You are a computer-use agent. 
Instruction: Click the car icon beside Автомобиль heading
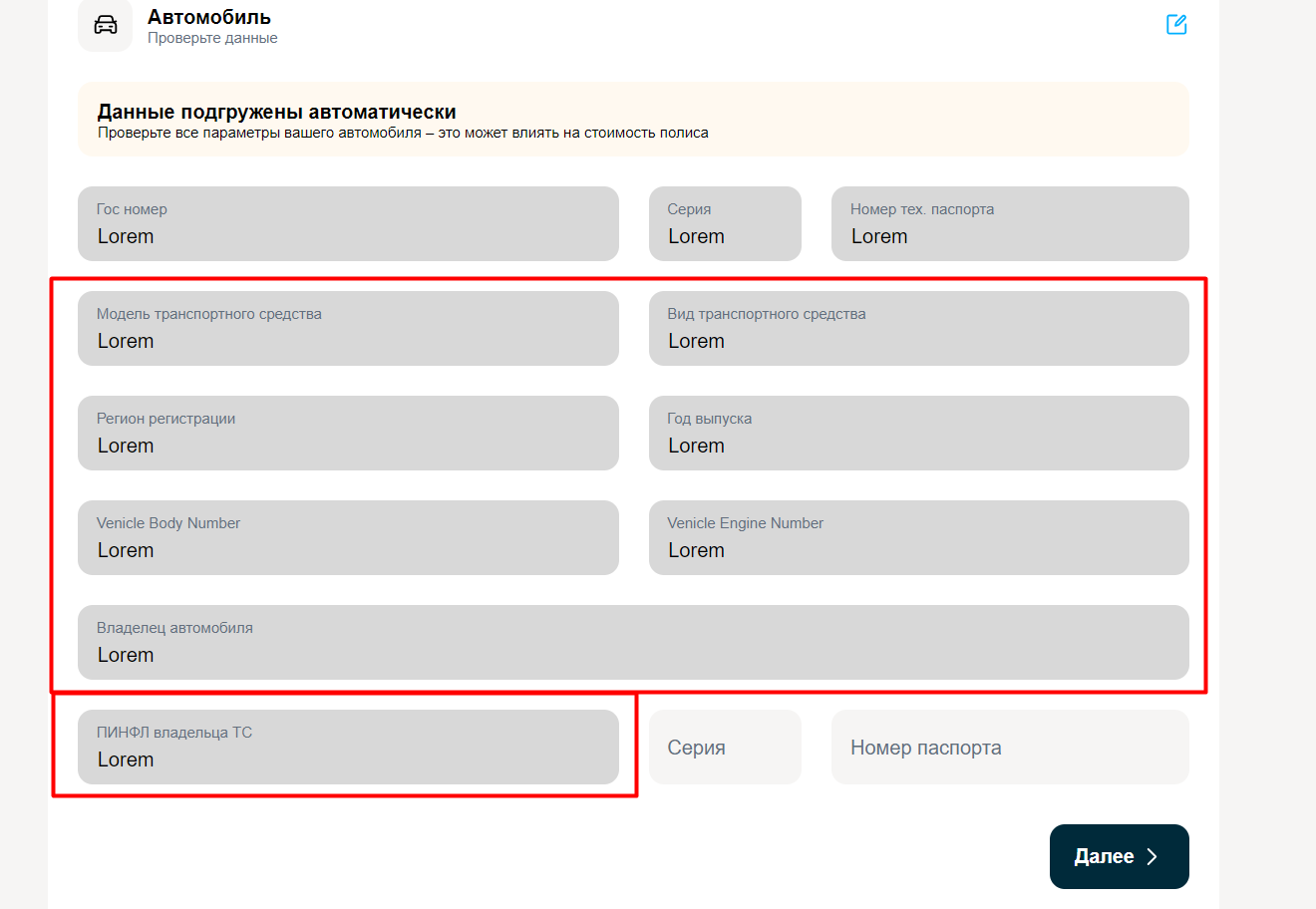[105, 25]
